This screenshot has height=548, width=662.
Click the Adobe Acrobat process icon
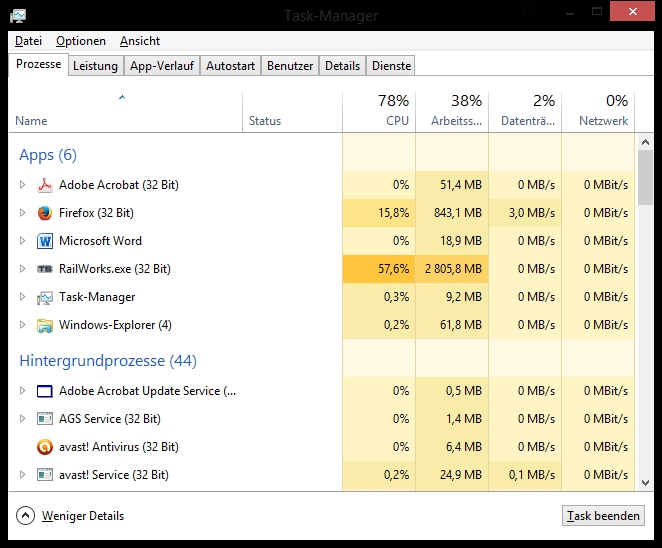pyautogui.click(x=44, y=185)
